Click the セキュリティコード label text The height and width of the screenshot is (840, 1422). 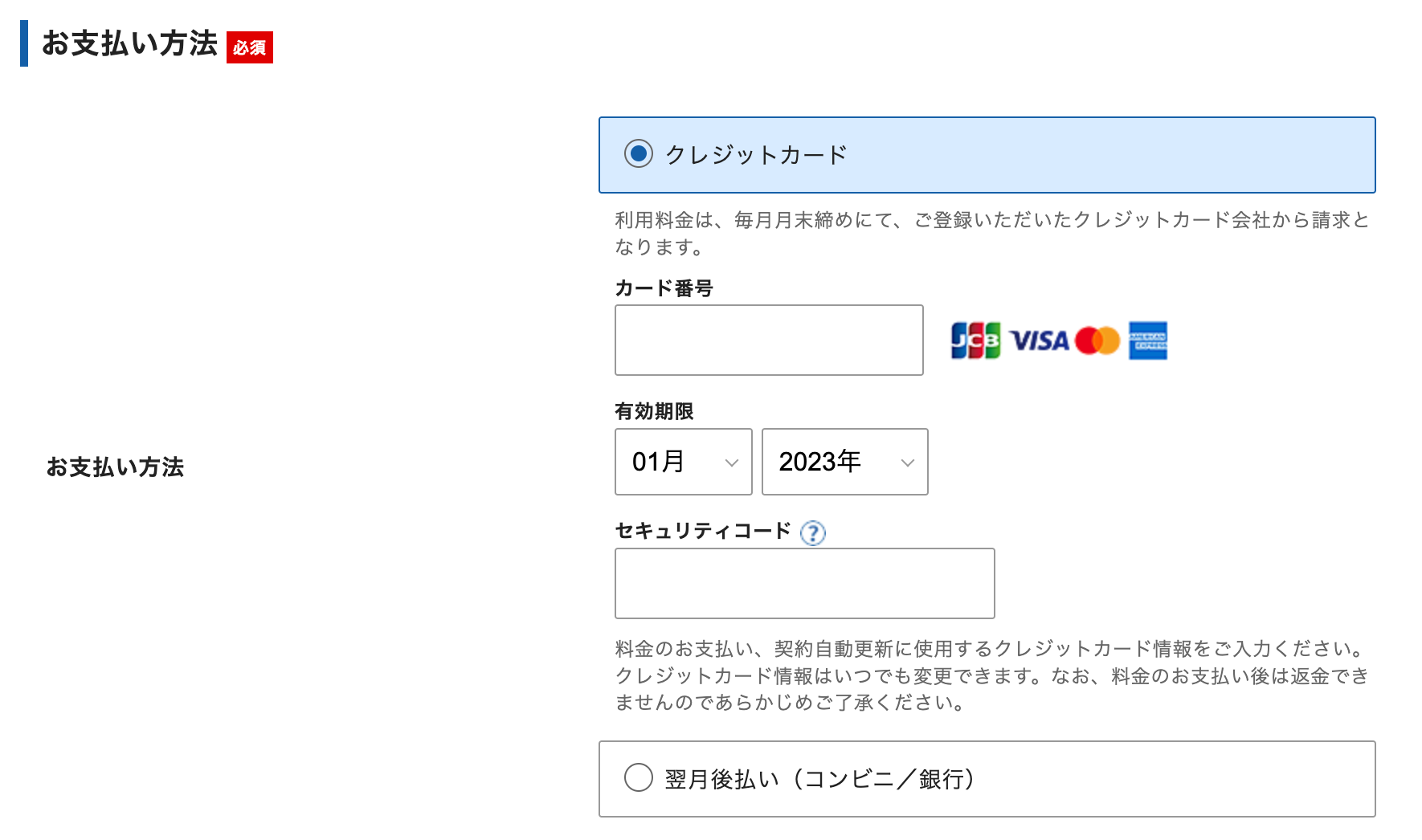pos(704,531)
